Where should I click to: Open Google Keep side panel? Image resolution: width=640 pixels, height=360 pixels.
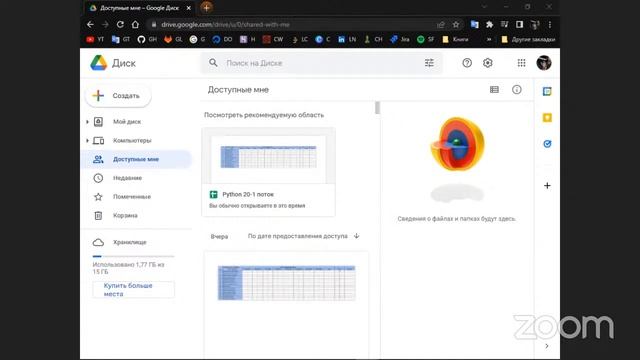[x=547, y=118]
